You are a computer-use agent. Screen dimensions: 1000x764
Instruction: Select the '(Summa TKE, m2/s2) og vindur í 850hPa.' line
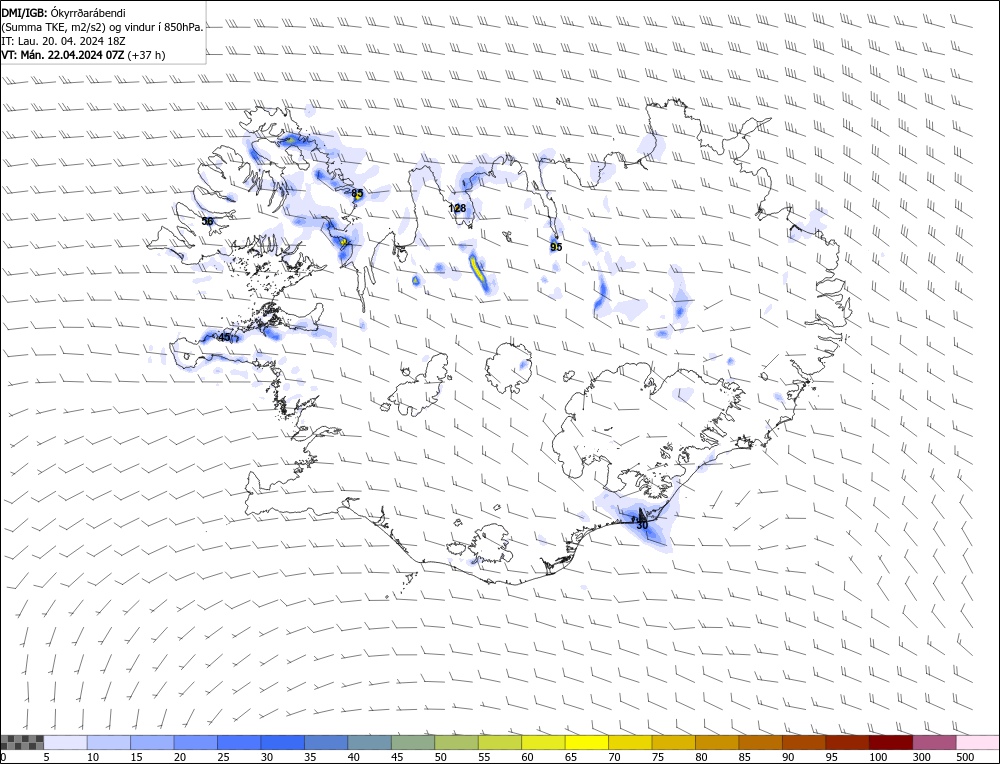tap(102, 27)
